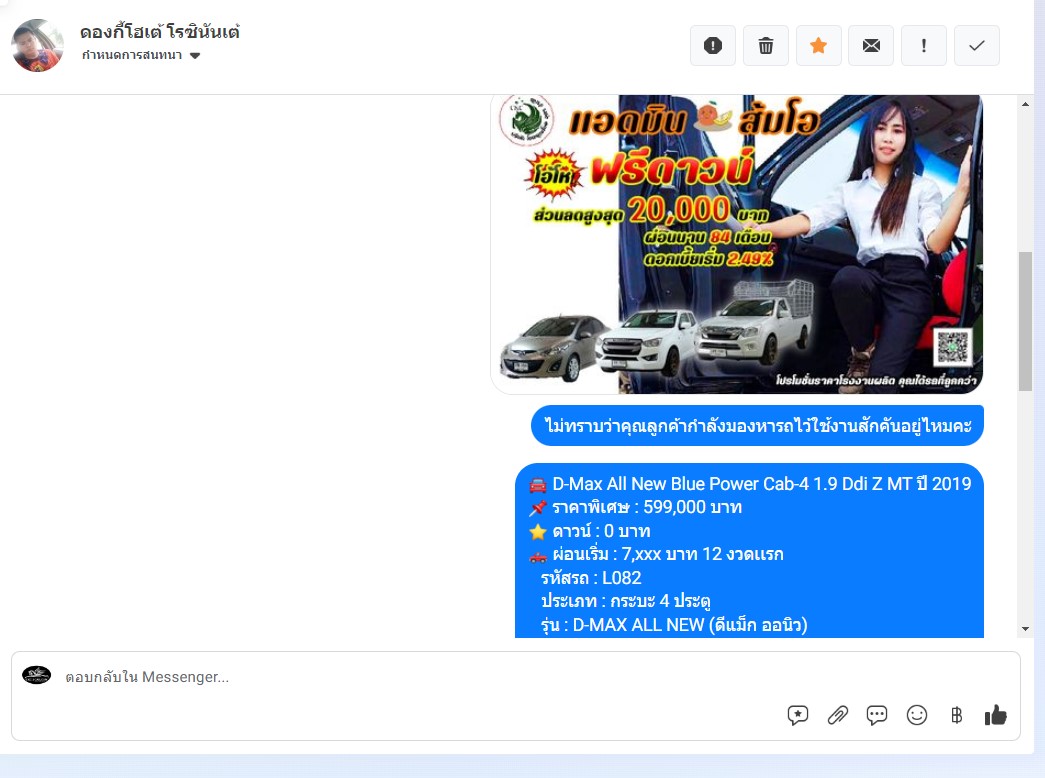Click the exclamation priority icon
Viewport: 1045px width, 778px height.
[924, 45]
